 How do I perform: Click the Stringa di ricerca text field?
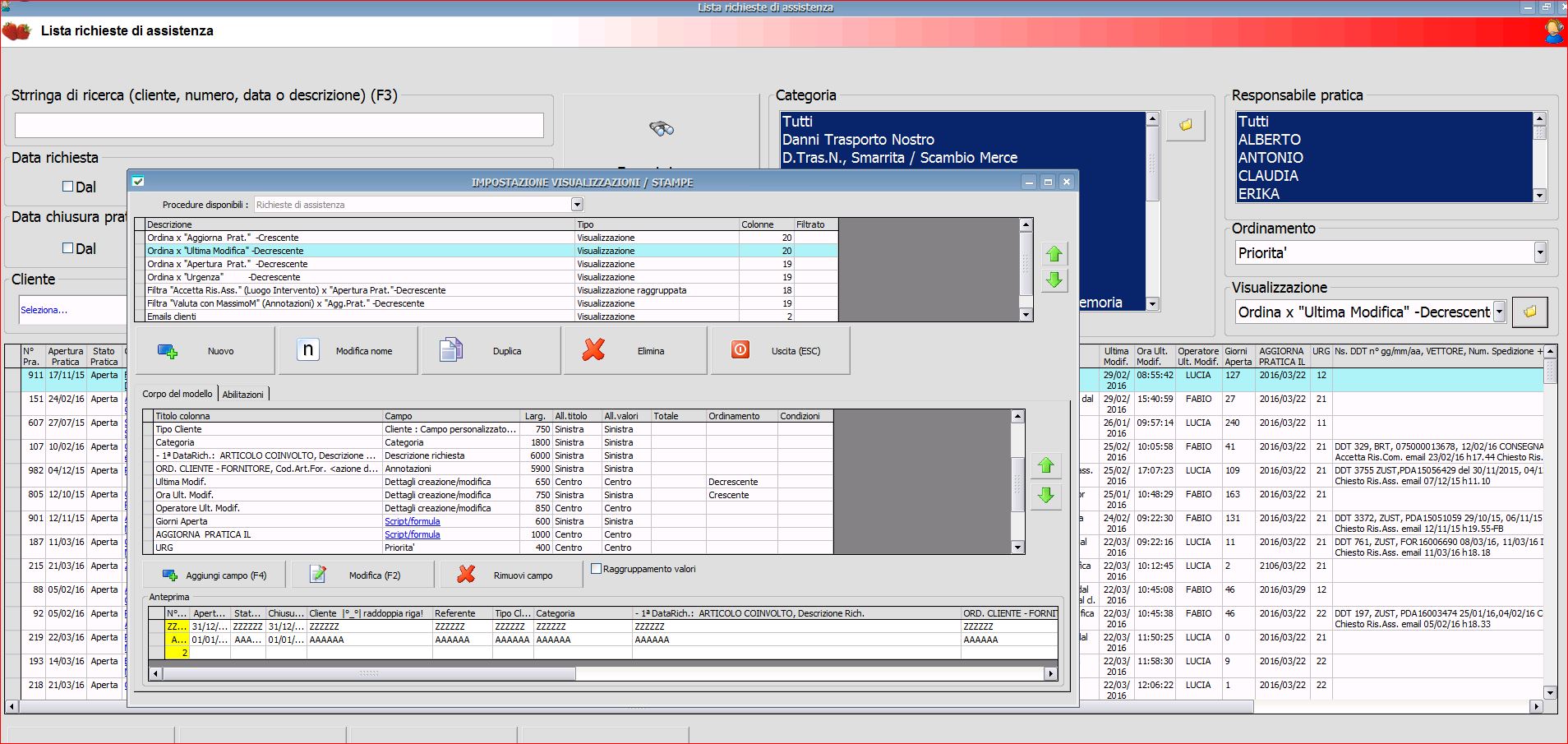pyautogui.click(x=279, y=126)
